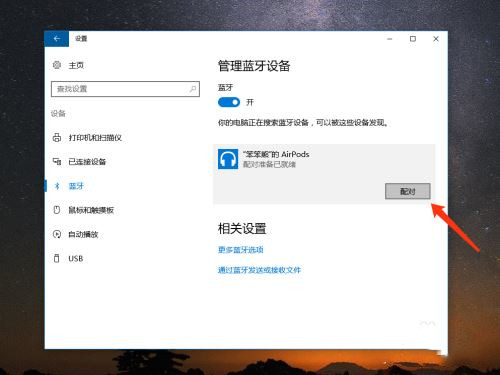
Task: Maximize the Settings window
Action: pos(413,39)
